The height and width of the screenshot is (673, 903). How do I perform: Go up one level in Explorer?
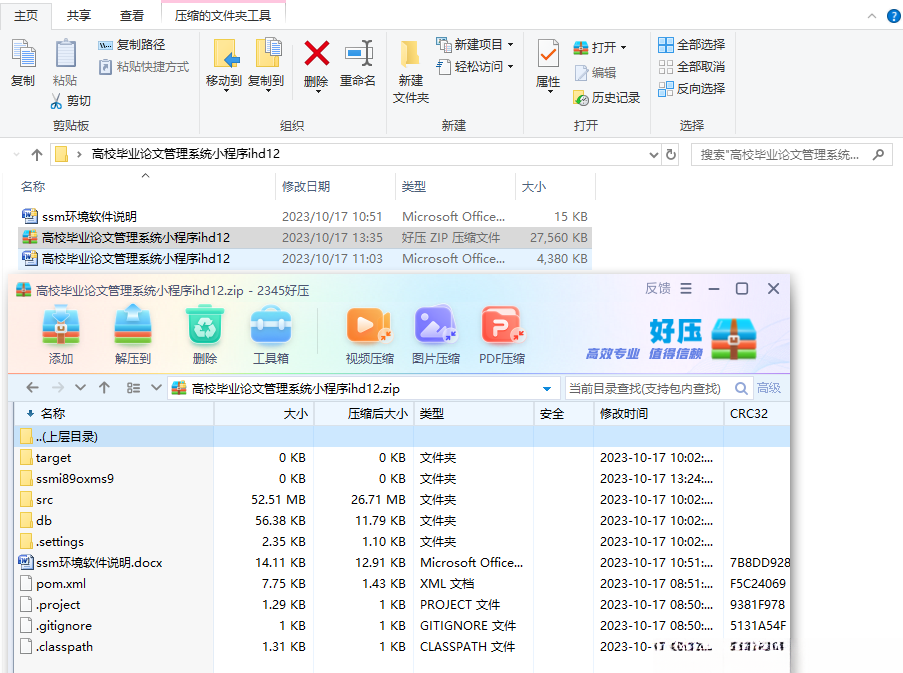click(37, 155)
